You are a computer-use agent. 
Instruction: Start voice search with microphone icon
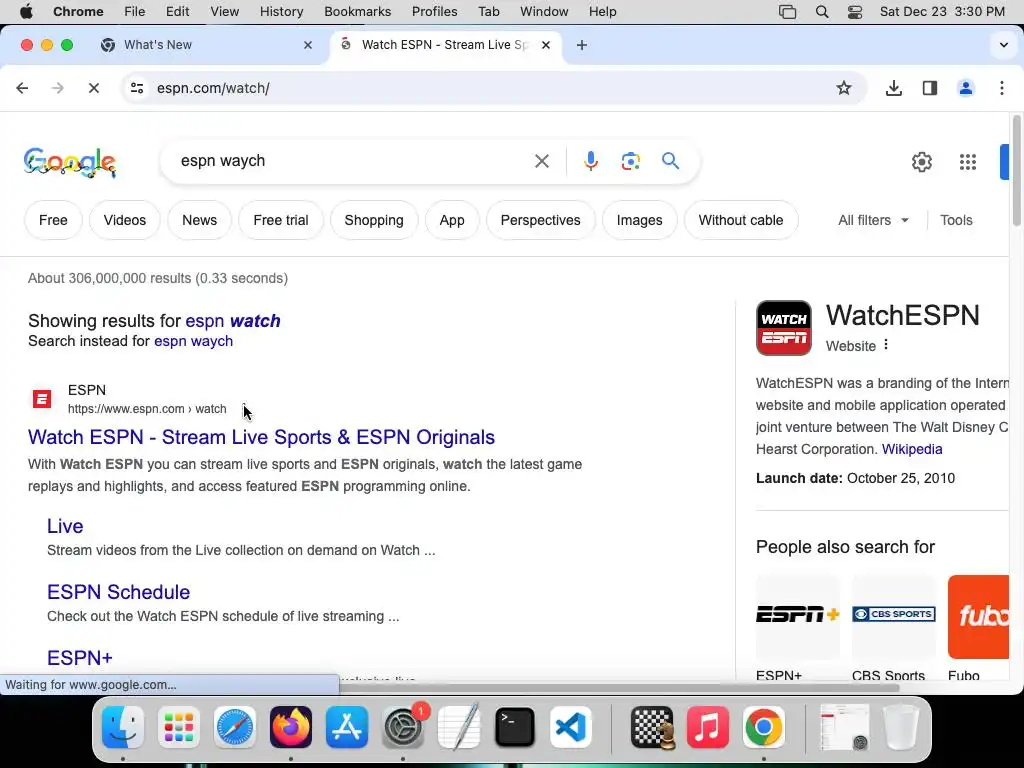point(590,161)
